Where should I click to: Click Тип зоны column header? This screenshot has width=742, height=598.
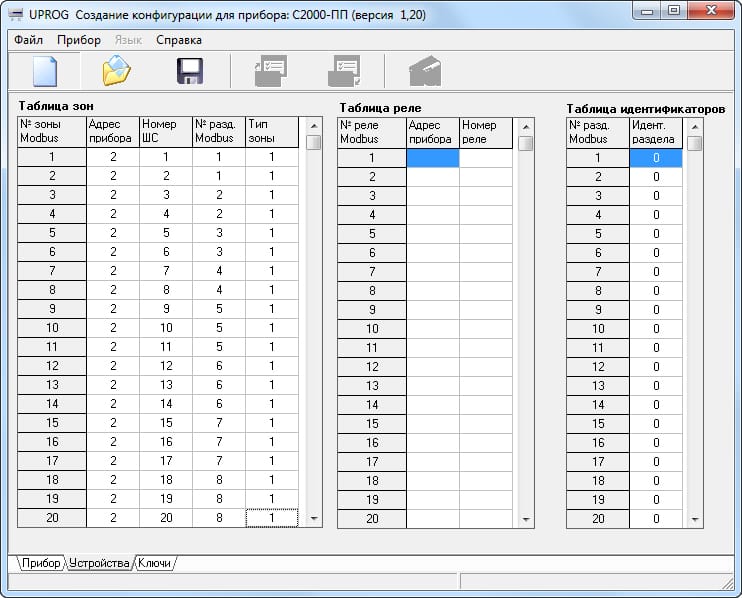click(272, 132)
